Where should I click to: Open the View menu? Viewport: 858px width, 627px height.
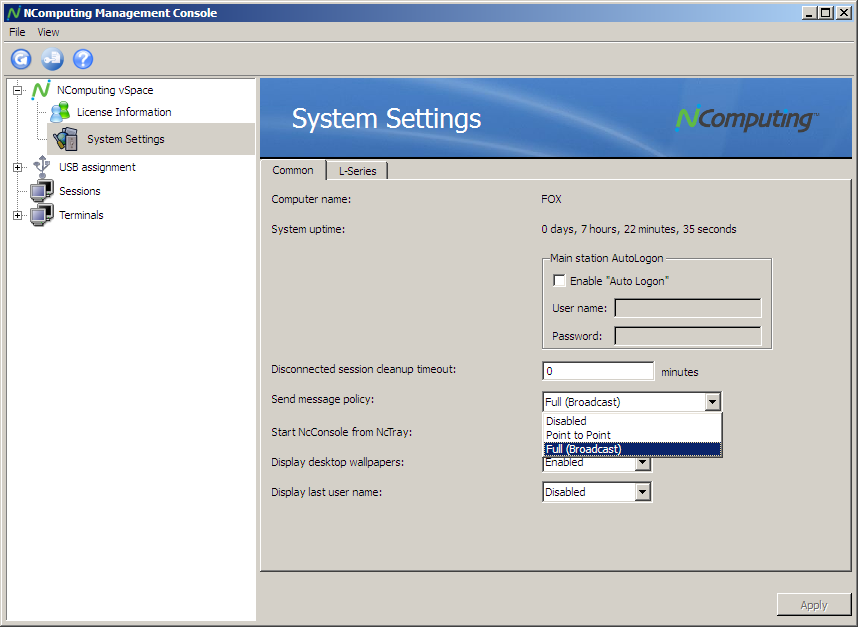tap(48, 32)
